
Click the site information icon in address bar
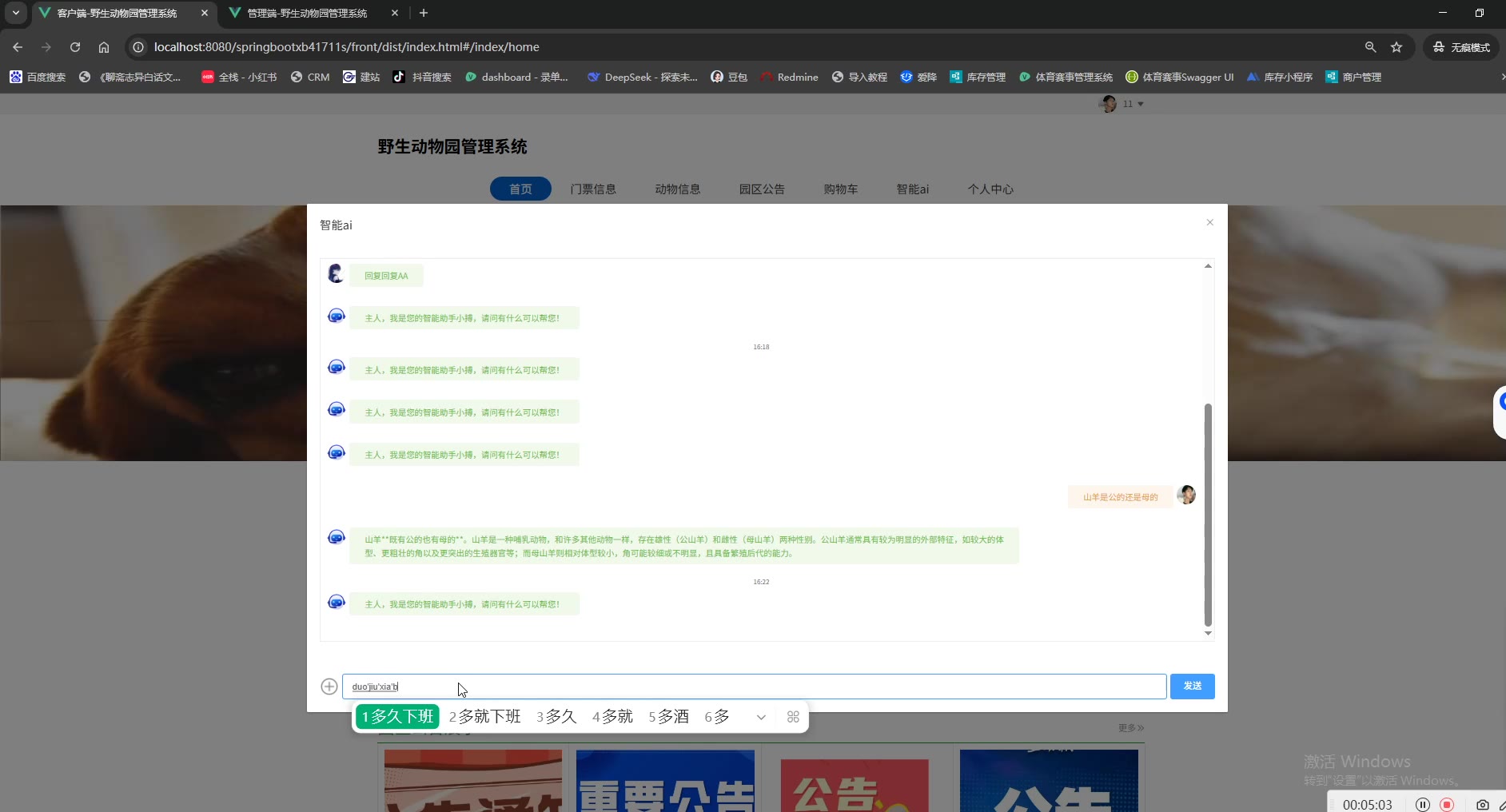pos(138,47)
